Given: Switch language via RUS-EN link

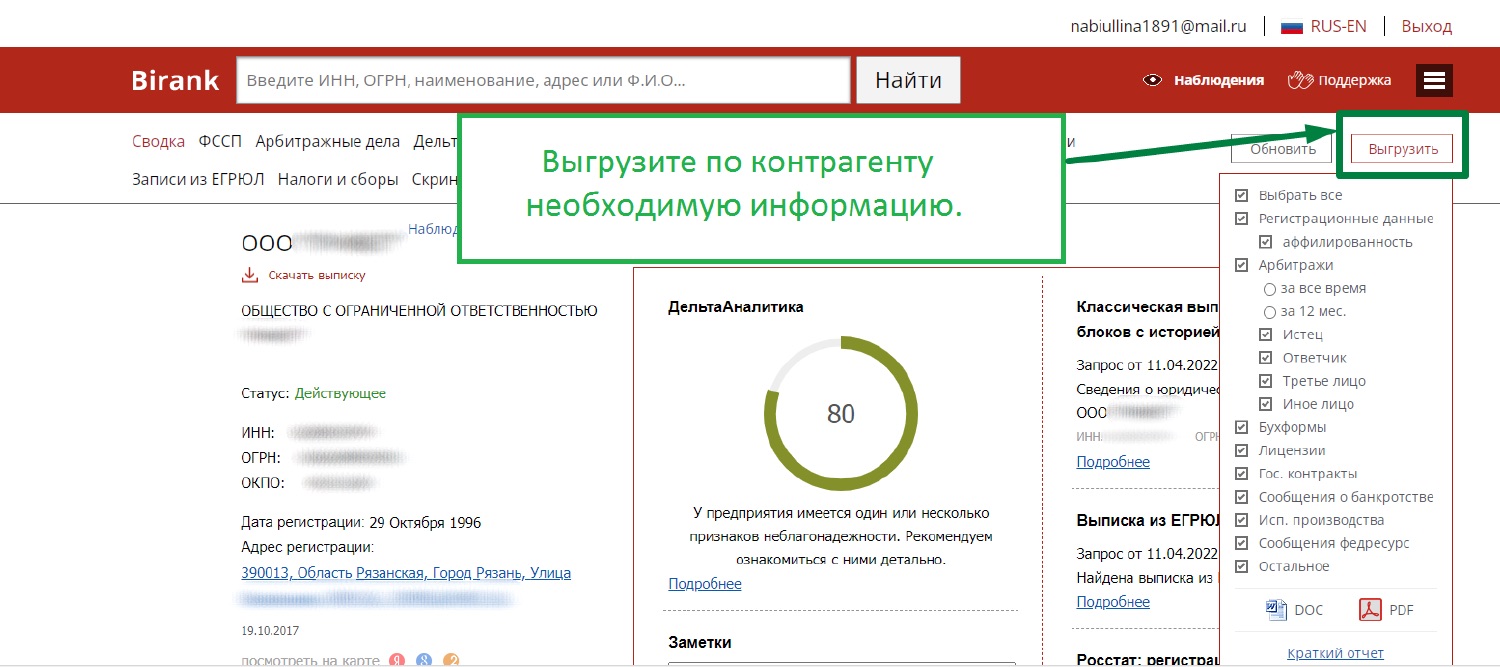Looking at the screenshot, I should (1338, 27).
